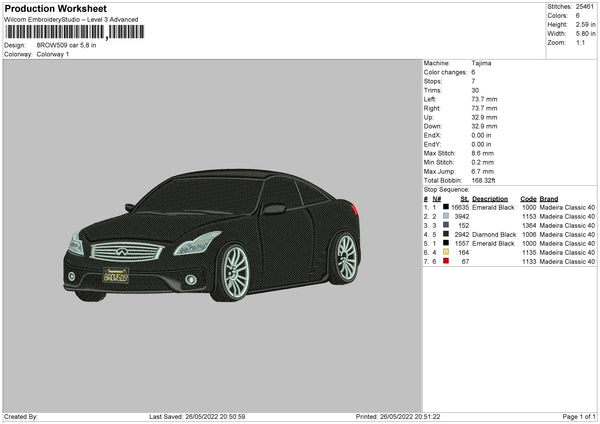Click the 'Page 1 of 1' indicator

click(x=579, y=416)
